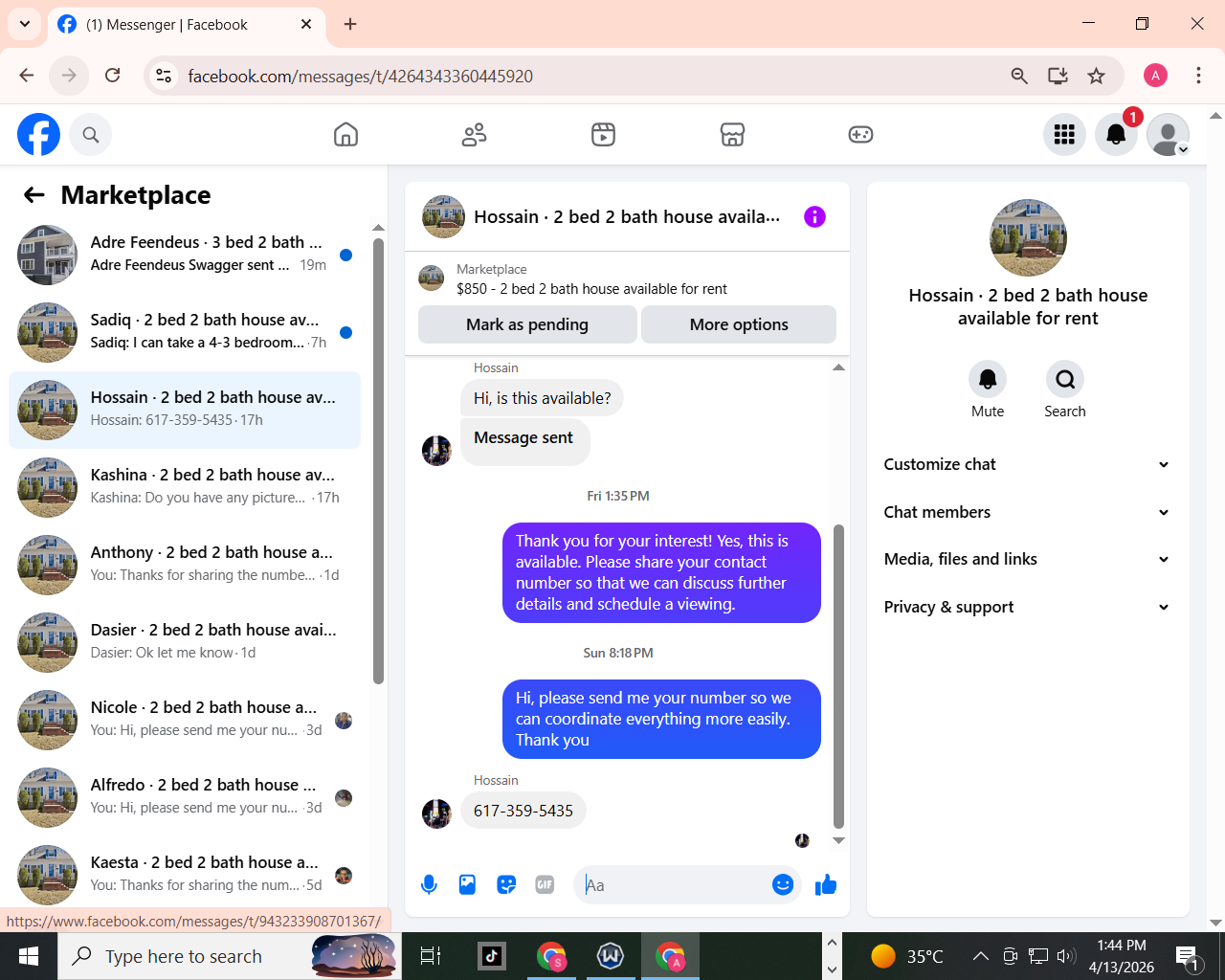Click the listing thumbnail in right panel
Image resolution: width=1225 pixels, height=980 pixels.
tap(1028, 237)
